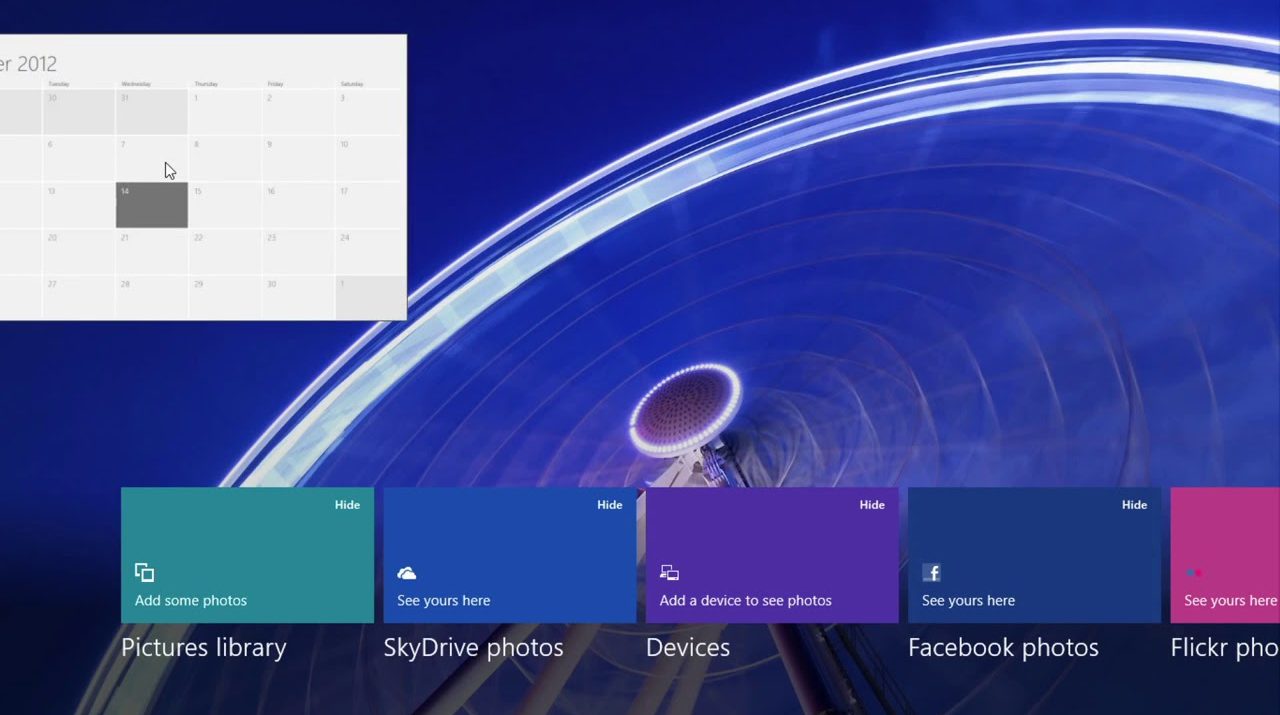Click the SkyDrive cloud icon

pos(407,573)
